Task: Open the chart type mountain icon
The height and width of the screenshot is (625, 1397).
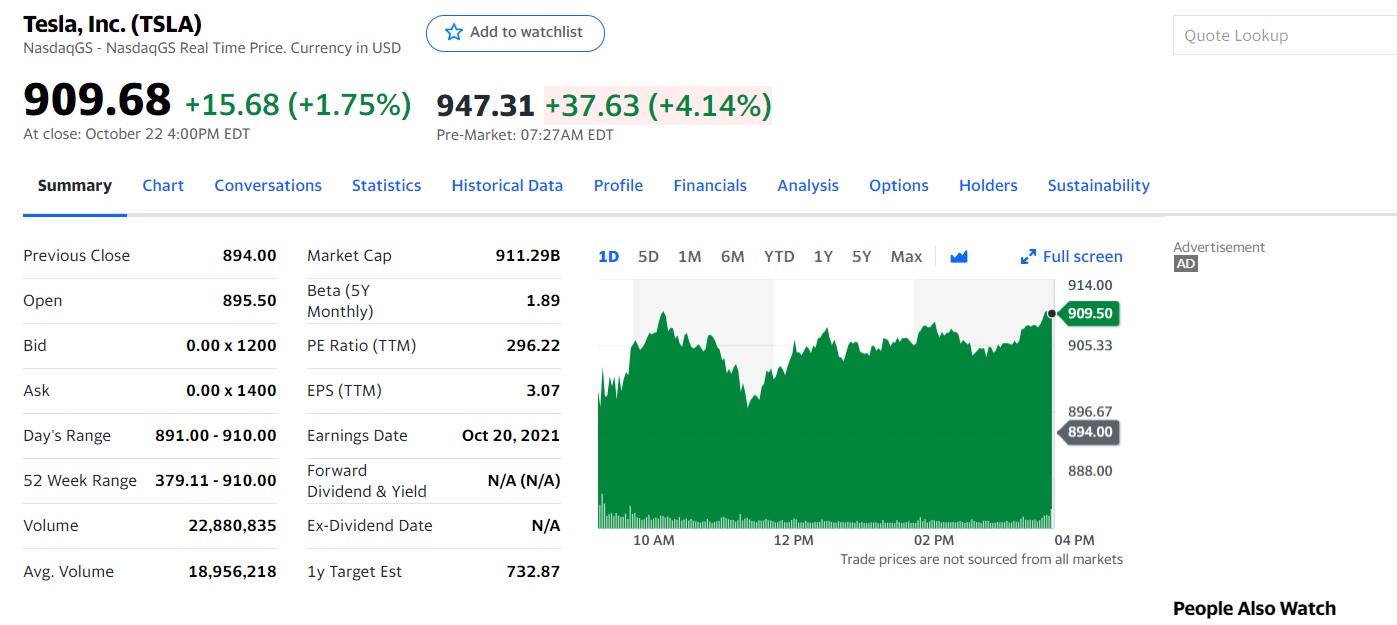Action: pos(959,257)
